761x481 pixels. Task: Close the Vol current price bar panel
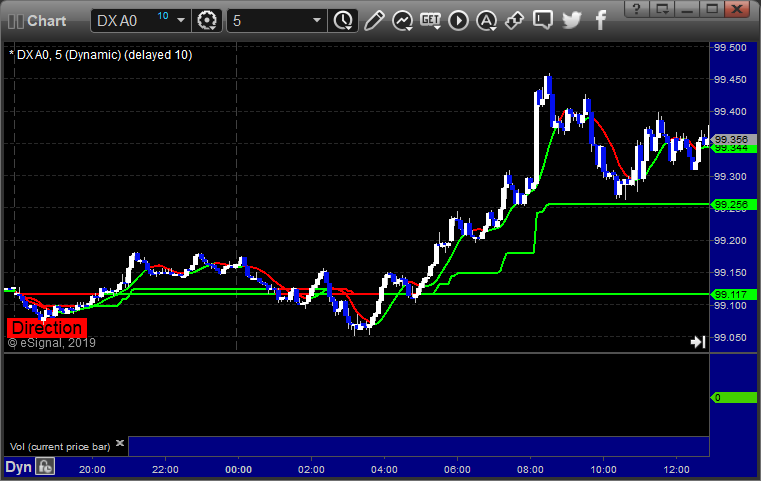point(121,443)
